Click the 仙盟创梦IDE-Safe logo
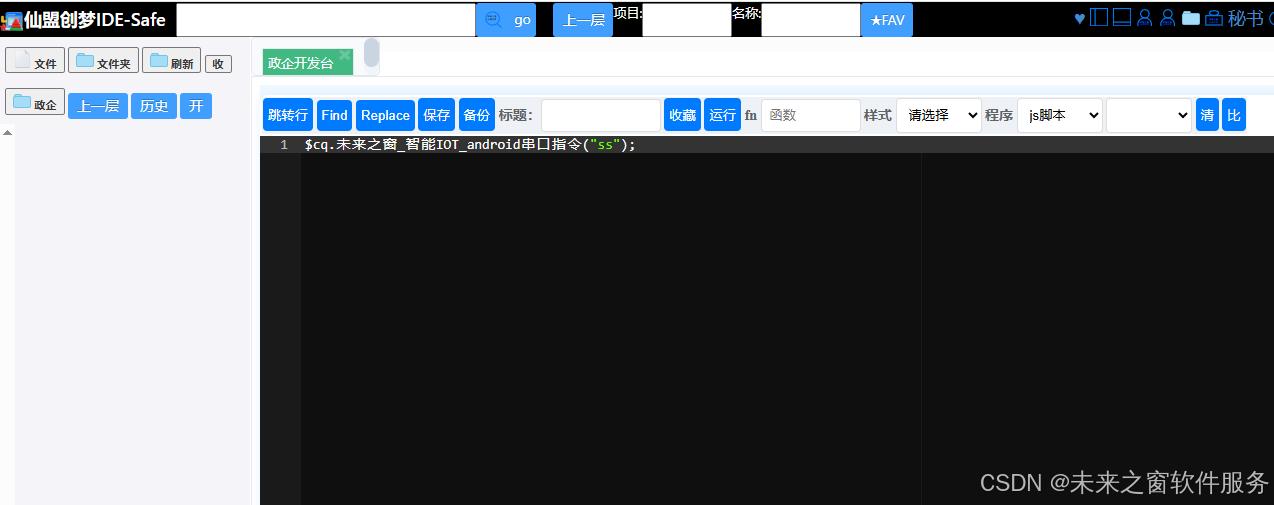The width and height of the screenshot is (1274, 505). (x=84, y=19)
